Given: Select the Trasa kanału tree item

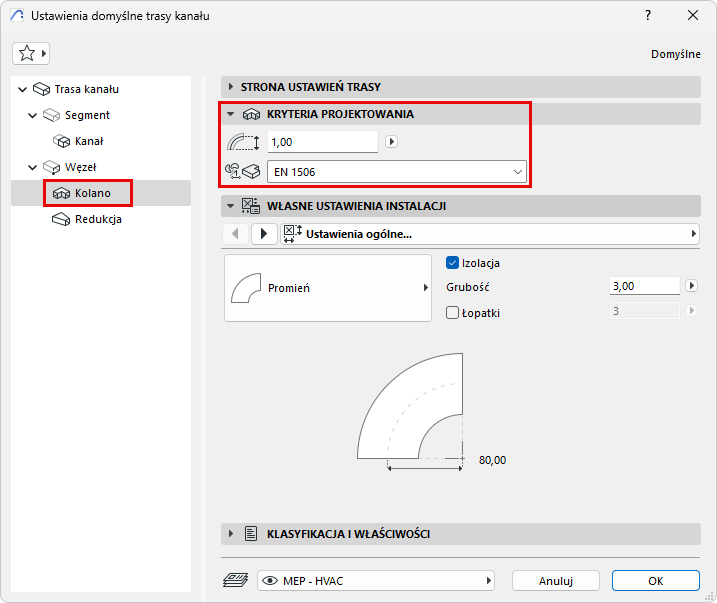Looking at the screenshot, I should (x=87, y=89).
